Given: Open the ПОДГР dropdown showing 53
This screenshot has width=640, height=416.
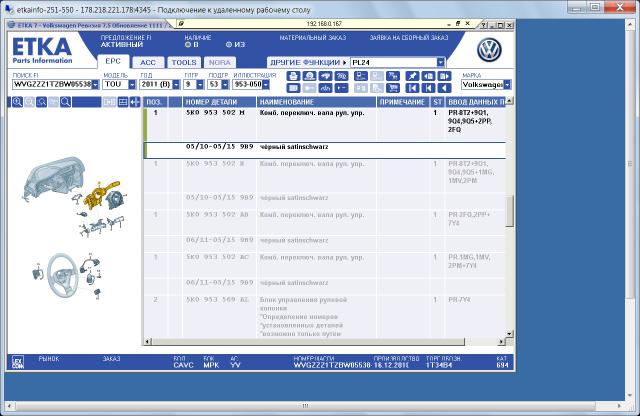Looking at the screenshot, I should [225, 85].
